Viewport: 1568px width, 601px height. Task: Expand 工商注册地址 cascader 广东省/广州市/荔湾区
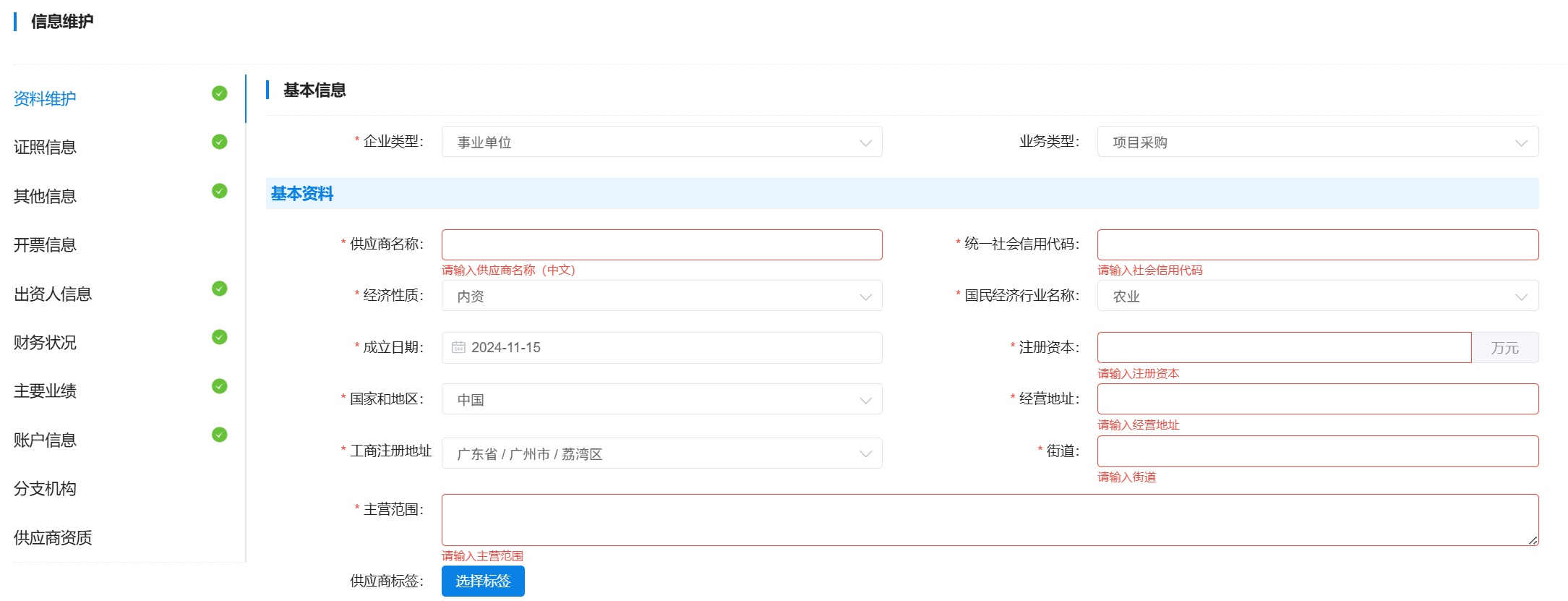(661, 453)
